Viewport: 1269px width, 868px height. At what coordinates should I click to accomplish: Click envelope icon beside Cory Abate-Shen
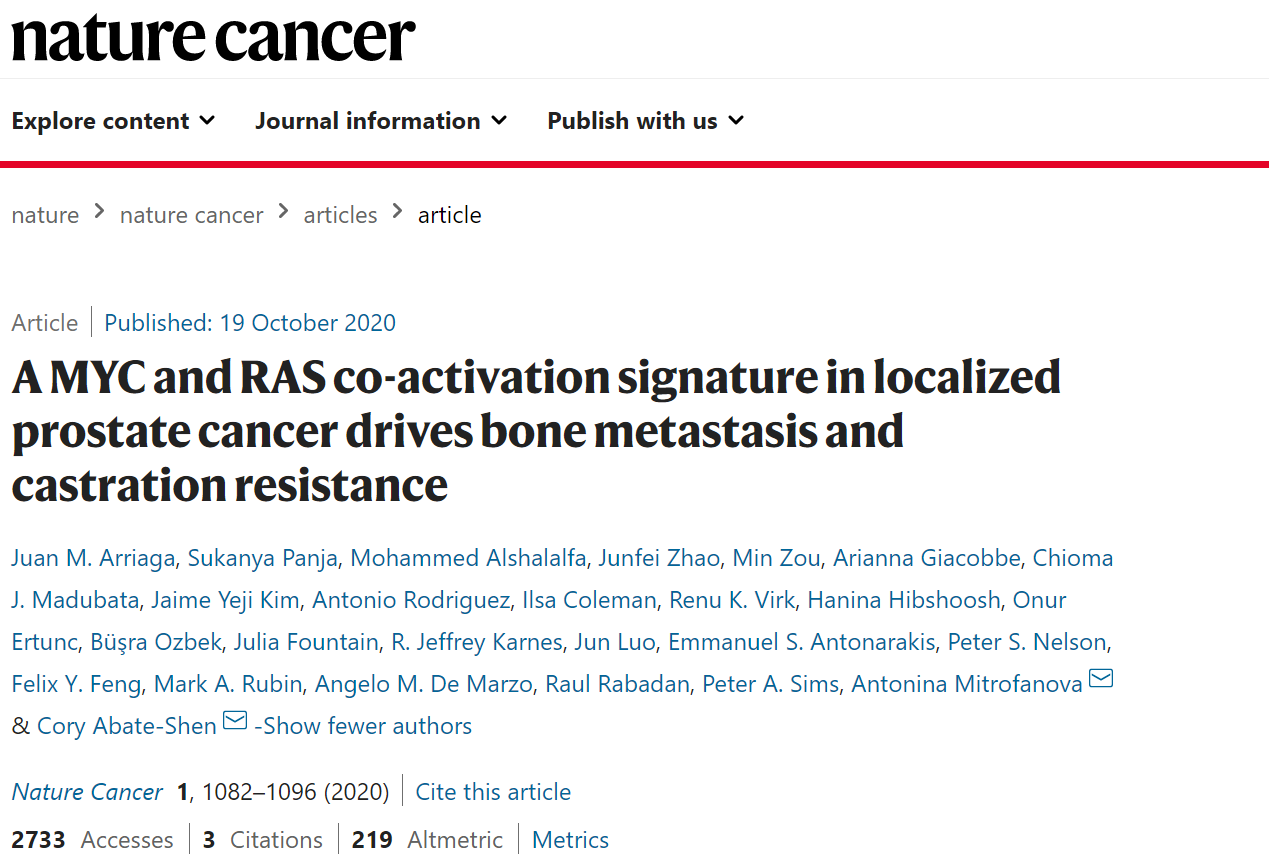click(235, 721)
